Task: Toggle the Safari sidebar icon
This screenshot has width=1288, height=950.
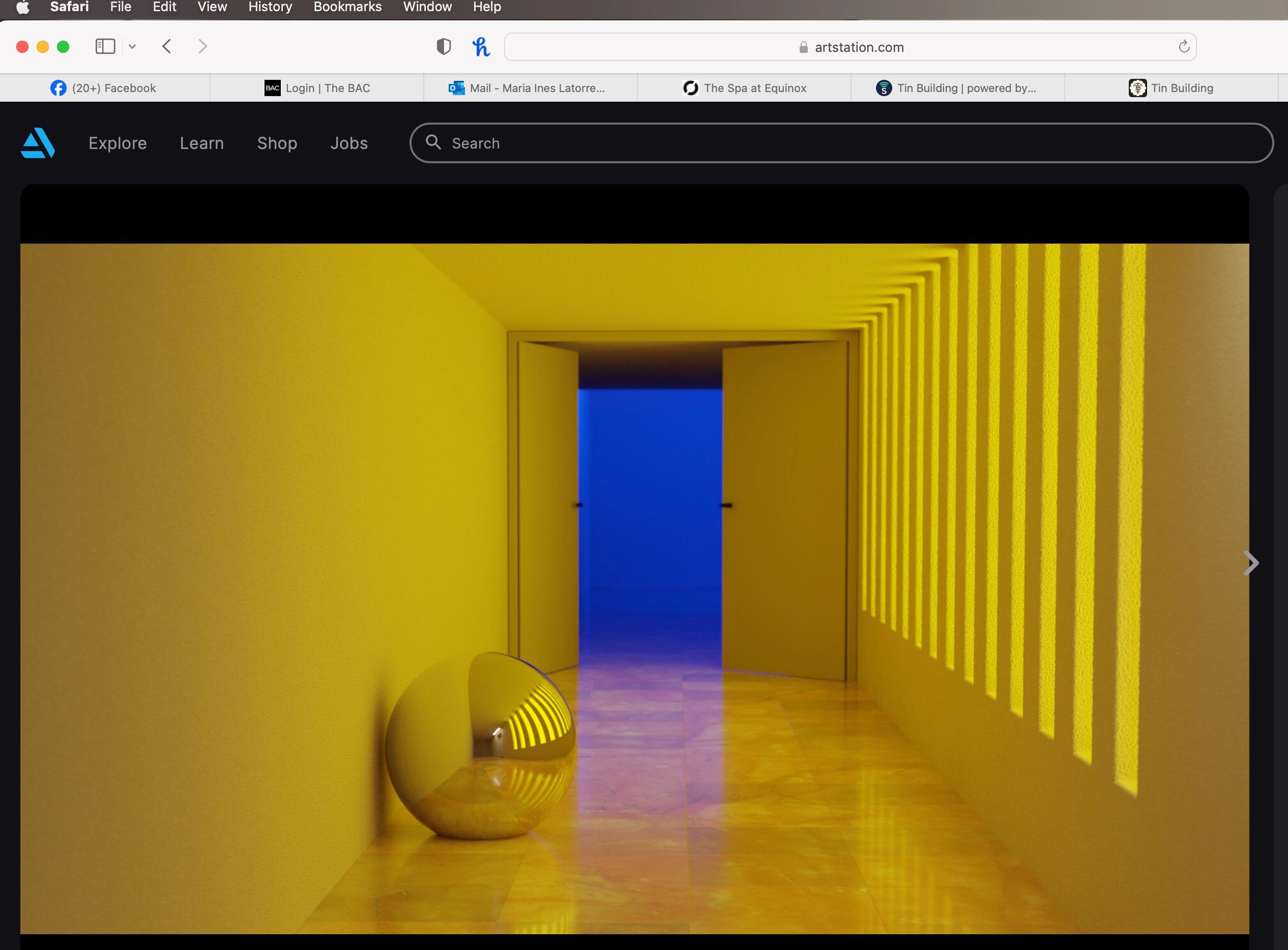Action: pos(105,47)
